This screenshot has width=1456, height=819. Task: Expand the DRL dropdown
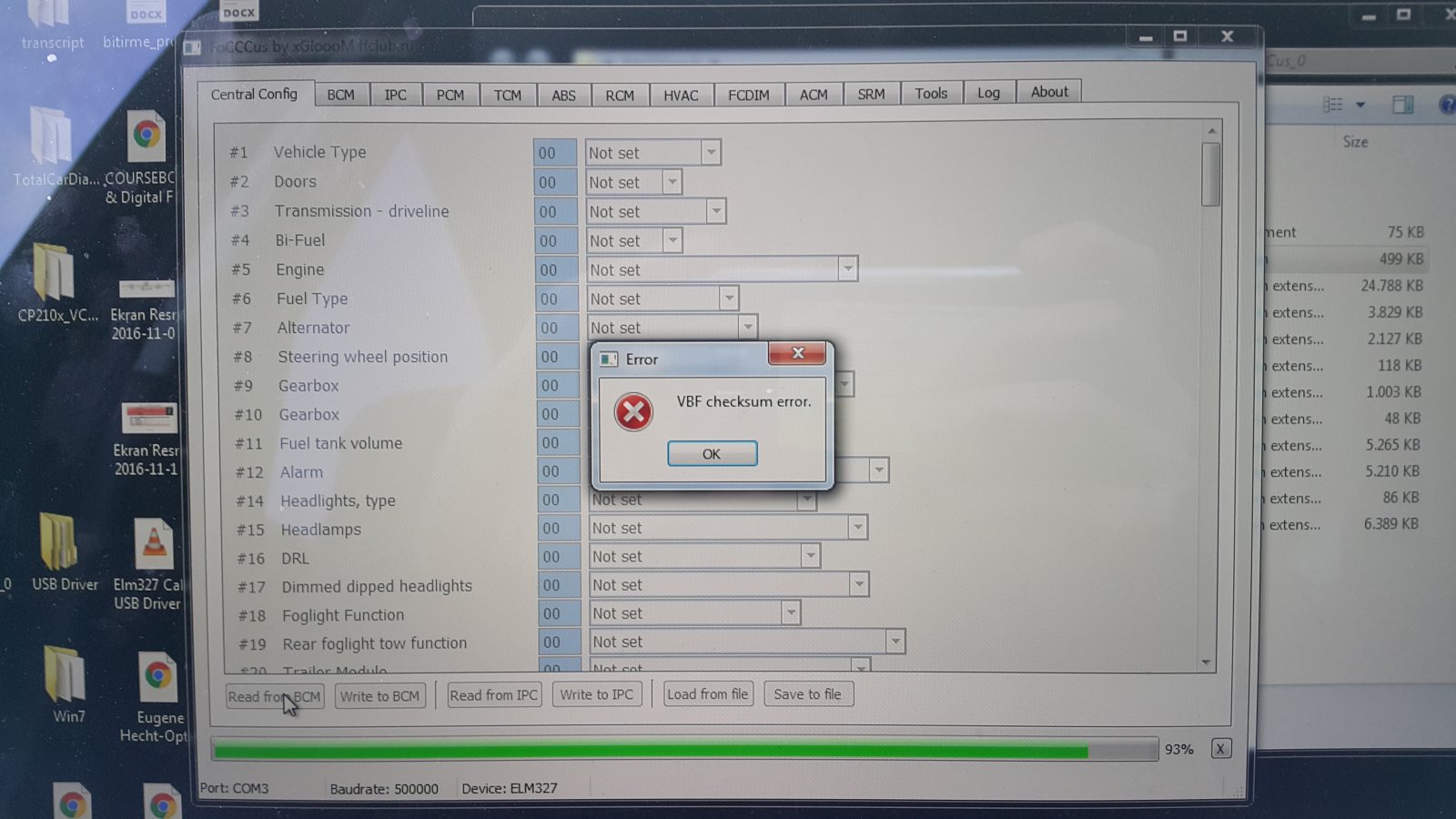coord(810,555)
